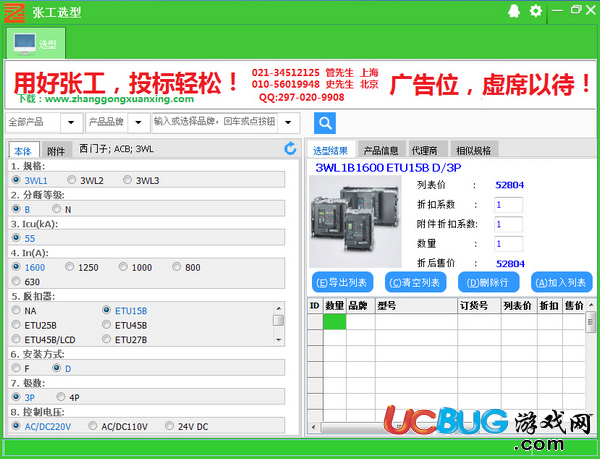Screen dimensions: 600x459
Task: Click the notification bell icon
Action: pos(514,11)
